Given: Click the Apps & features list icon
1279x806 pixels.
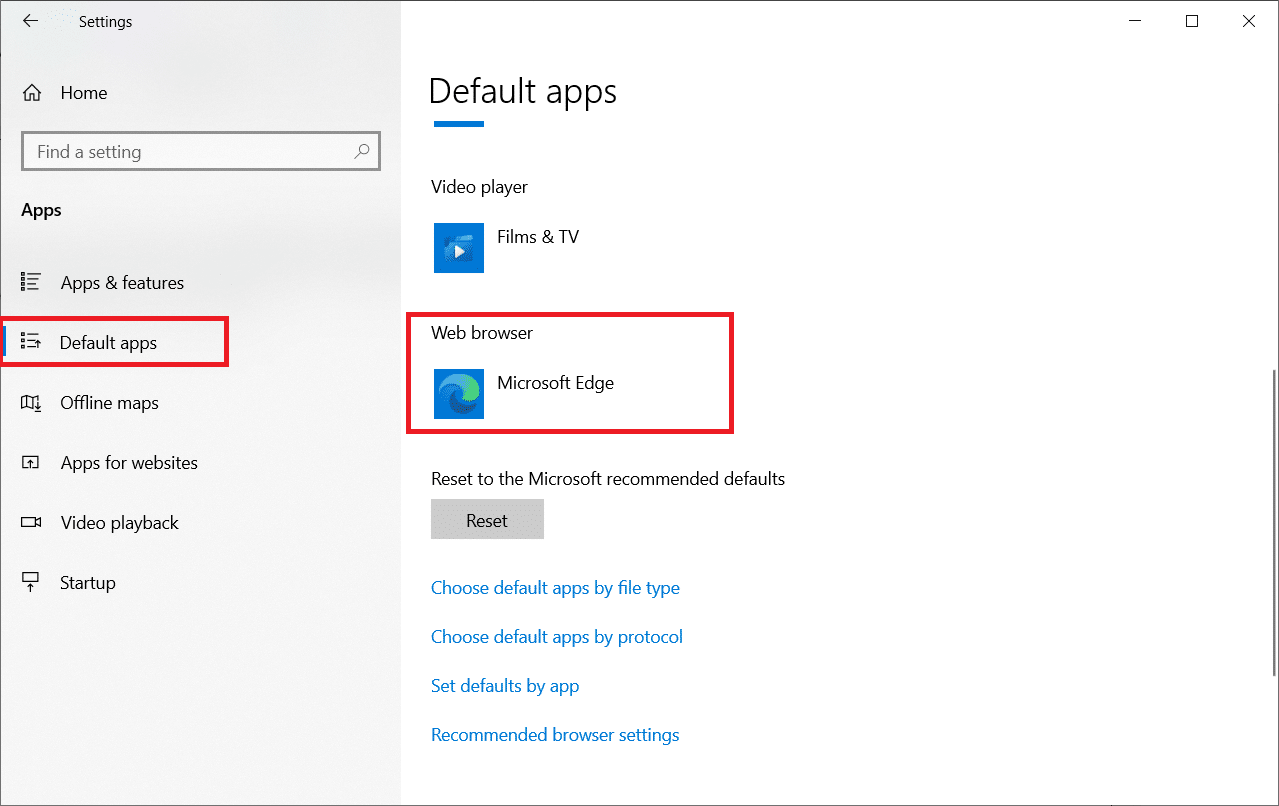Looking at the screenshot, I should click(31, 283).
